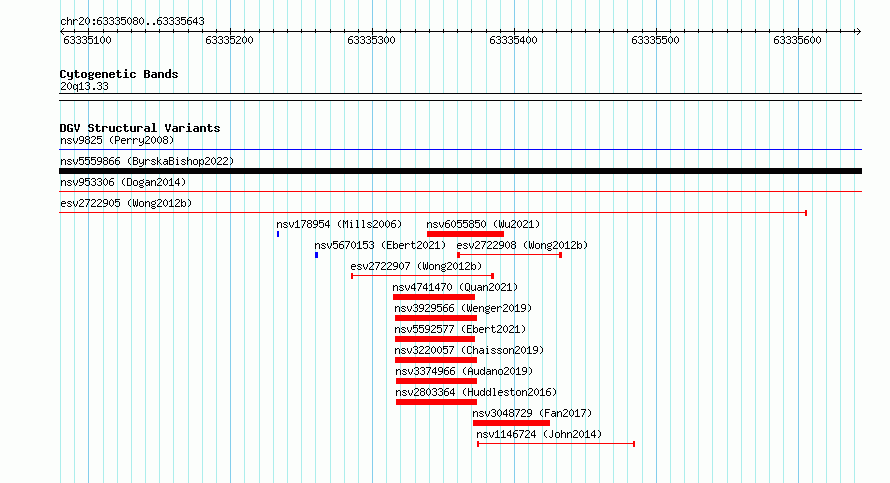This screenshot has width=890, height=483.
Task: Click the 63335100 ruler tick label
Action: click(87, 40)
